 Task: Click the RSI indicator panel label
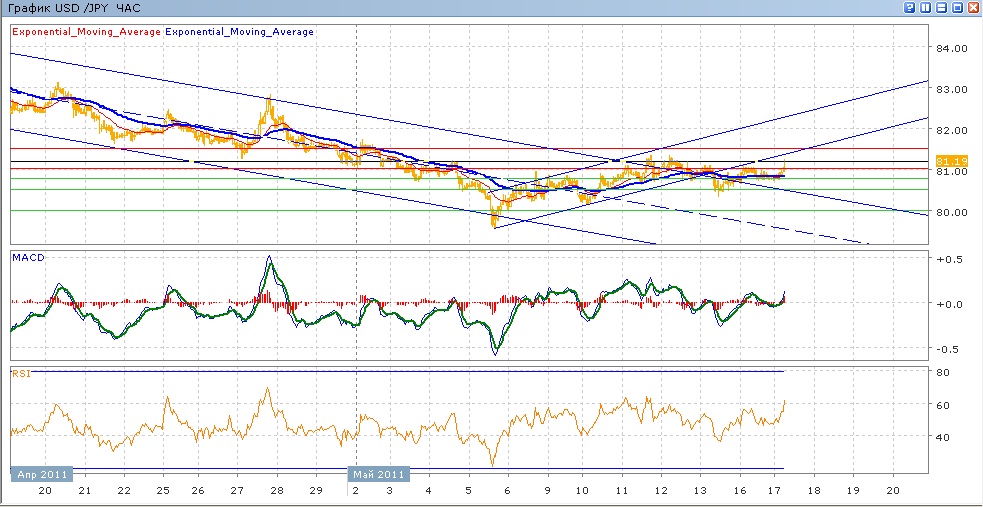(x=20, y=374)
